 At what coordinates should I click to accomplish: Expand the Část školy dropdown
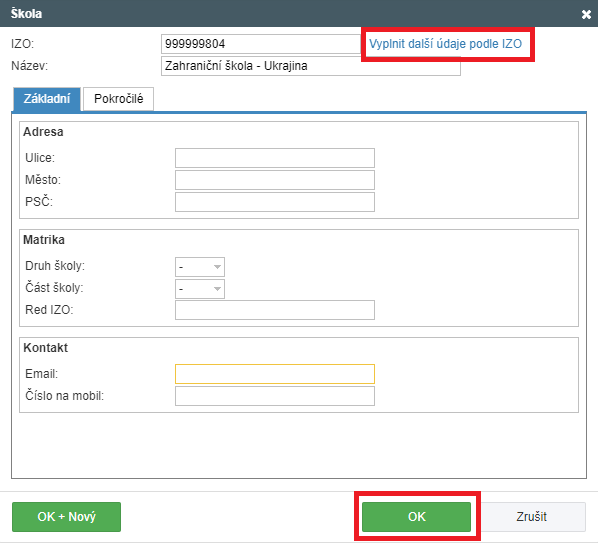pos(200,289)
